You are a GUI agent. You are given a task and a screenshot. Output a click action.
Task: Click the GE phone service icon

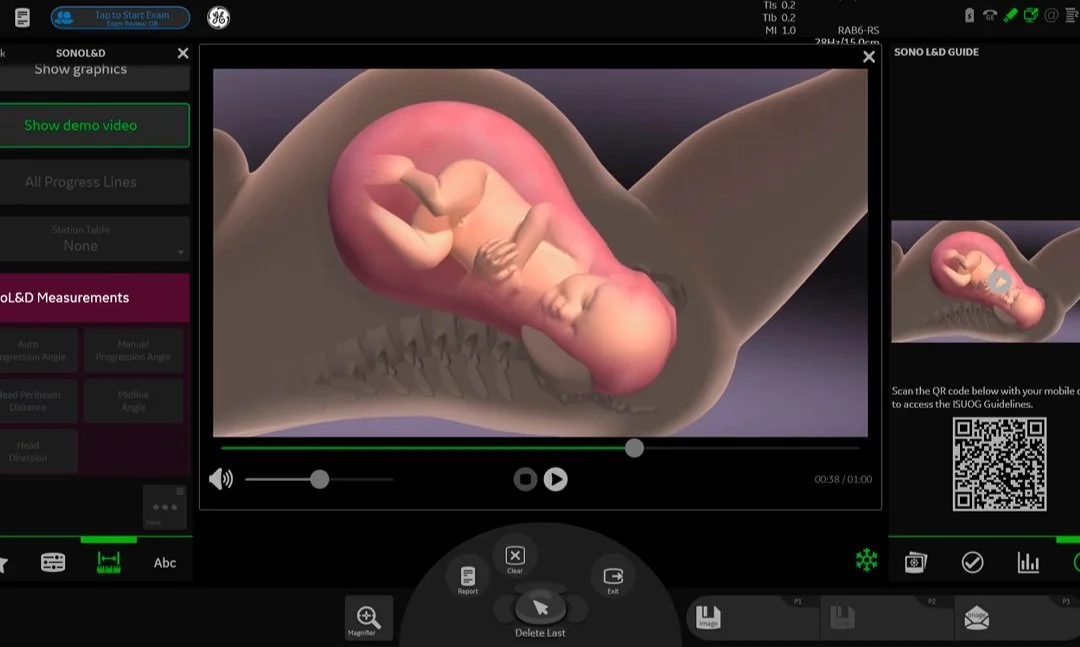pyautogui.click(x=990, y=15)
